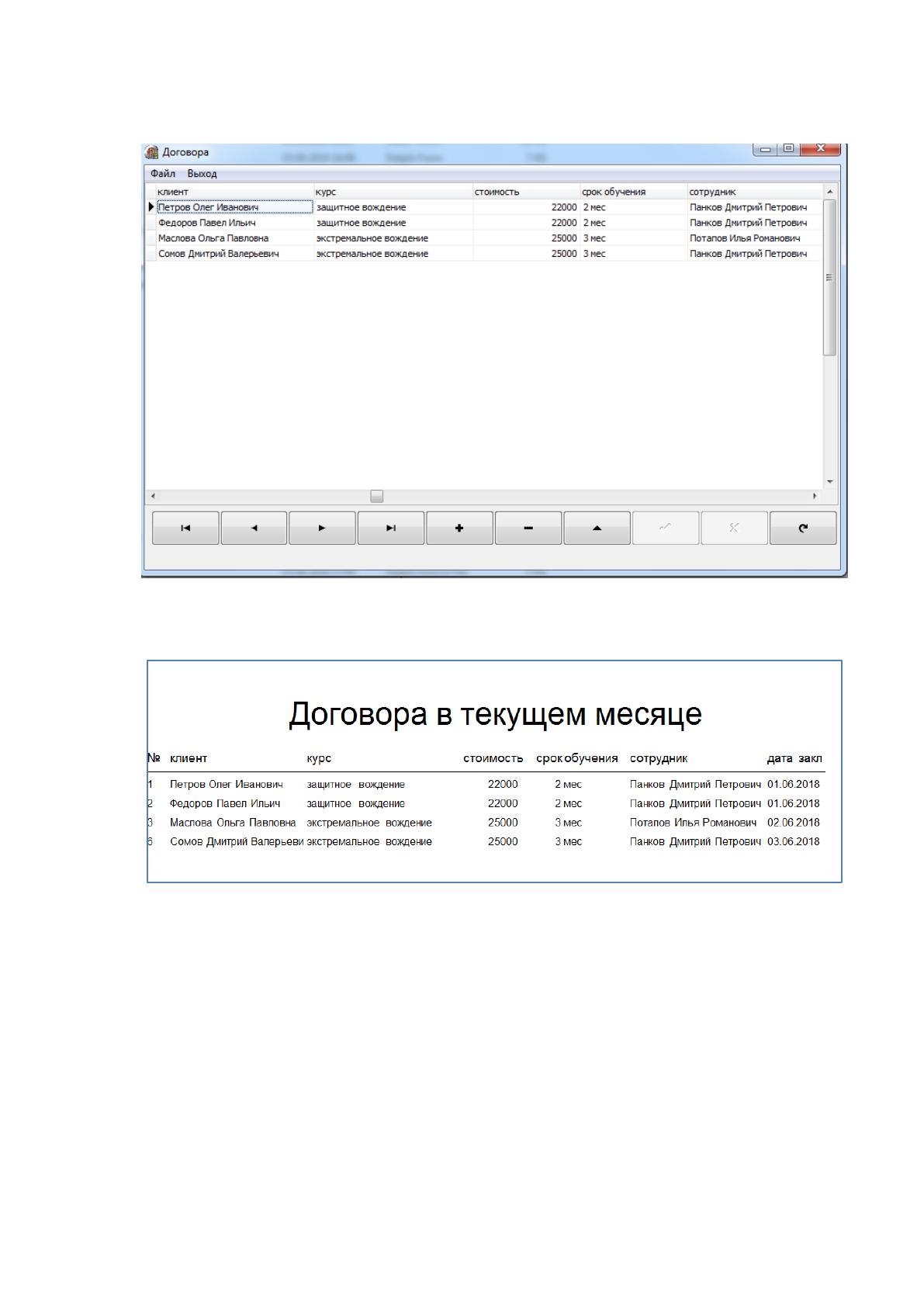This screenshot has width=924, height=1307.
Task: Click the курс column header
Action: click(393, 192)
